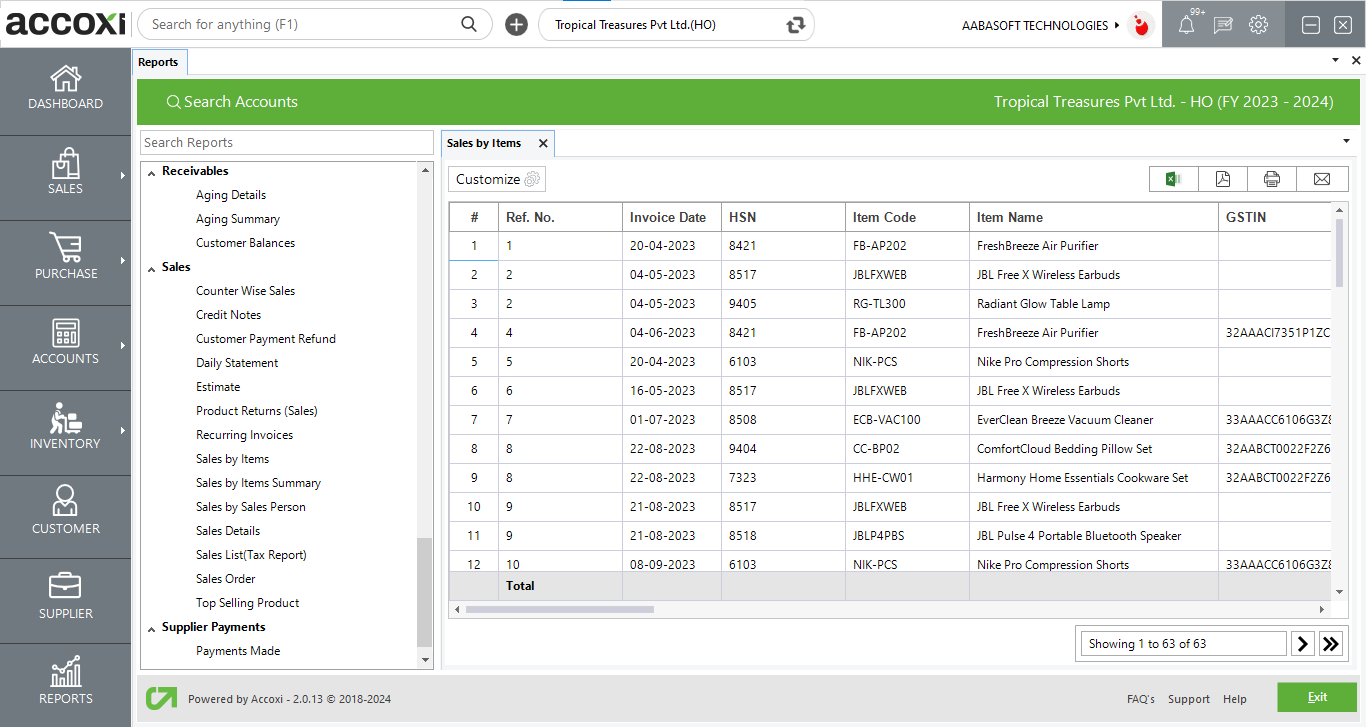Print the Sales by Items report
This screenshot has width=1366, height=727.
[x=1271, y=179]
